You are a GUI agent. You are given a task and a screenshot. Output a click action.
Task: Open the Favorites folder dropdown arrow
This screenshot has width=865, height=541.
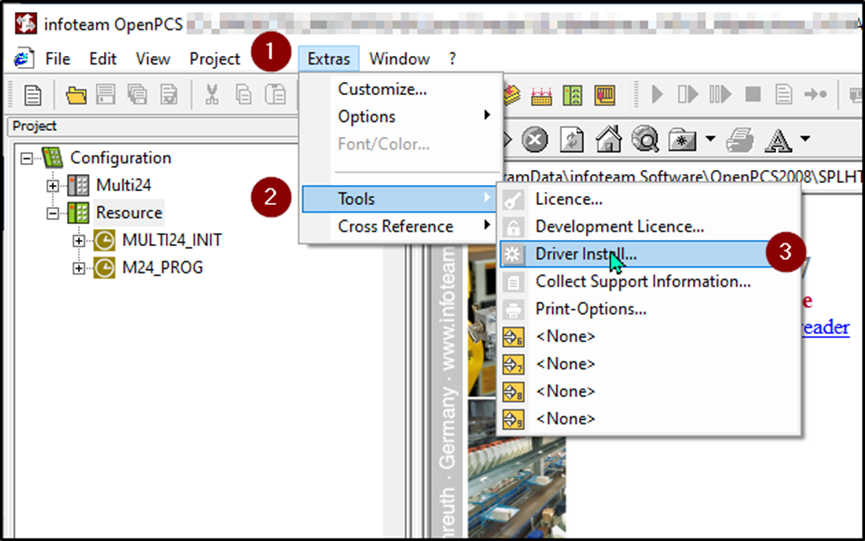click(711, 138)
